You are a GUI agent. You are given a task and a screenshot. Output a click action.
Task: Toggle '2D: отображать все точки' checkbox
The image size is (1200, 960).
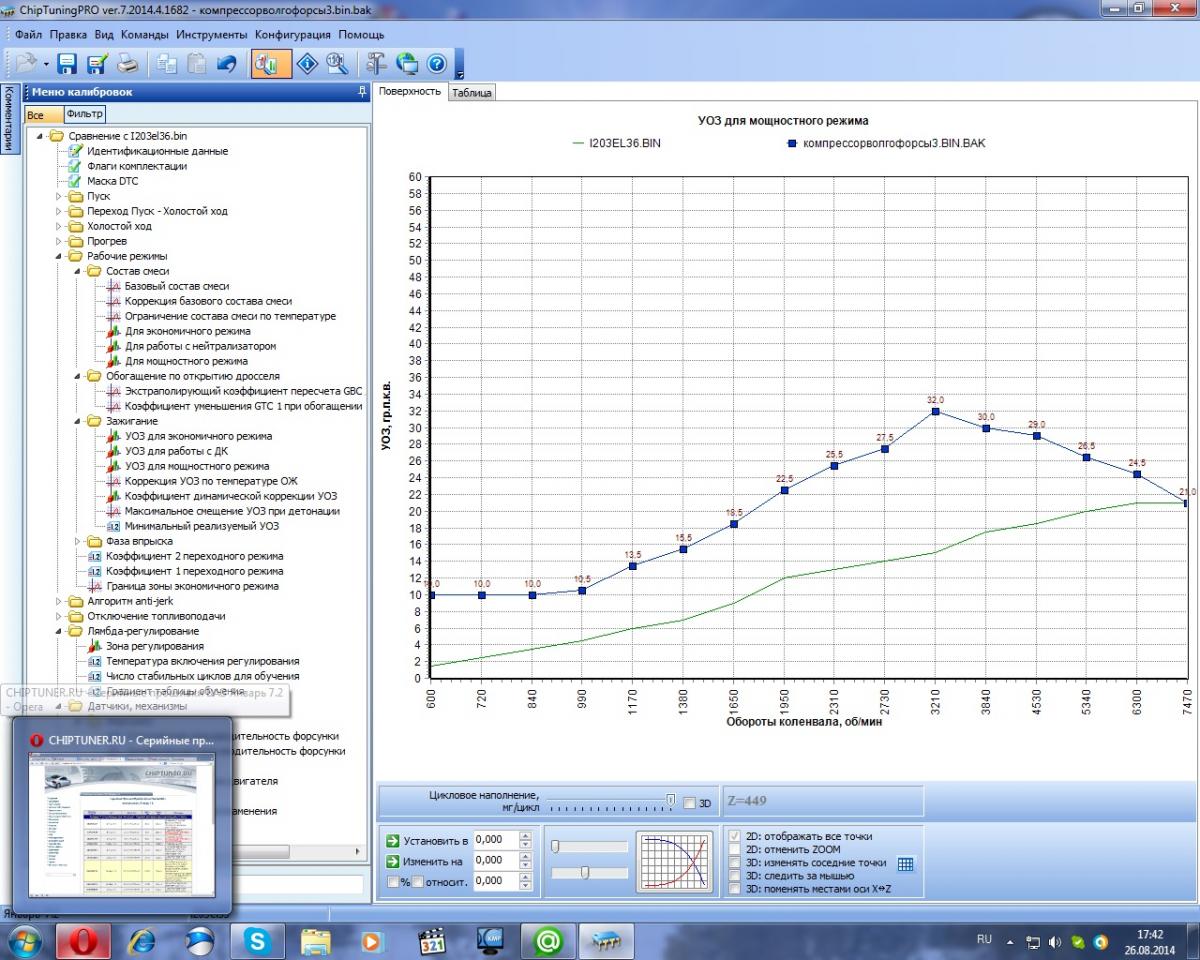[736, 836]
